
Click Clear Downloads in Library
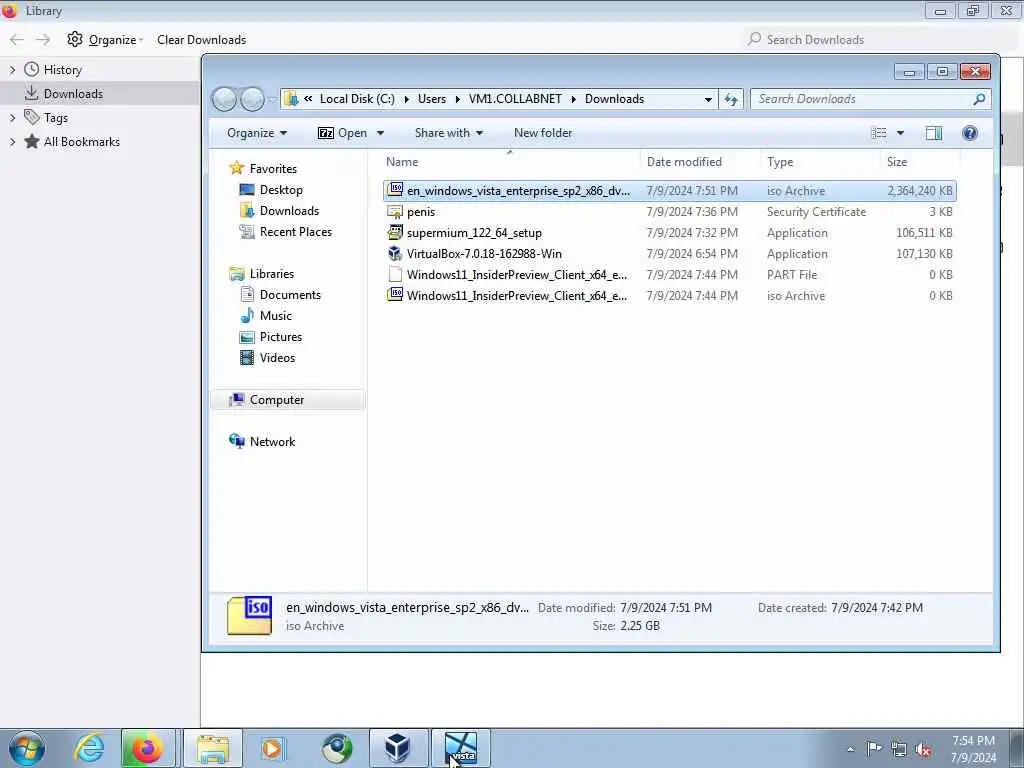tap(201, 40)
